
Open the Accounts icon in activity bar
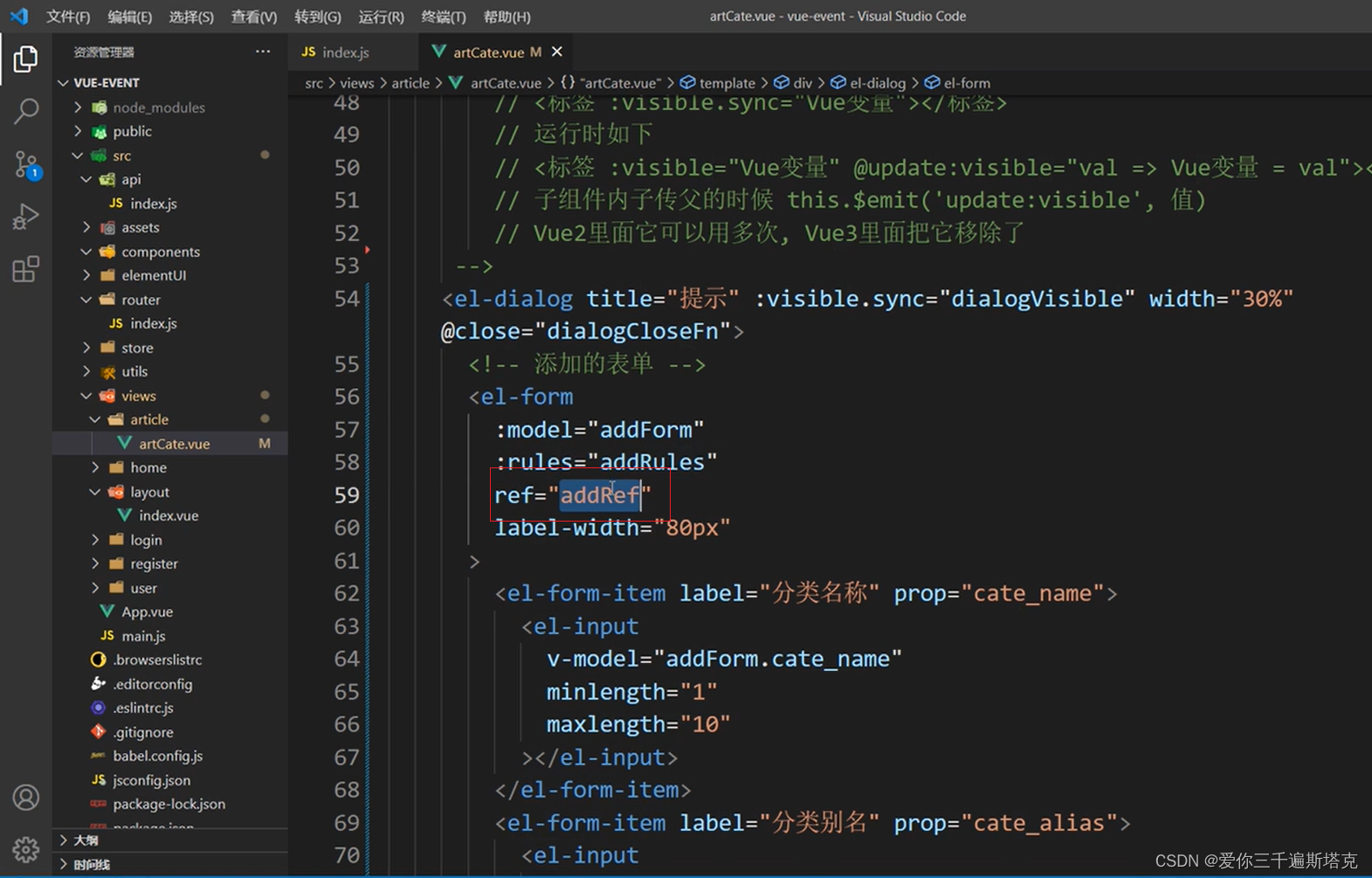[x=25, y=798]
